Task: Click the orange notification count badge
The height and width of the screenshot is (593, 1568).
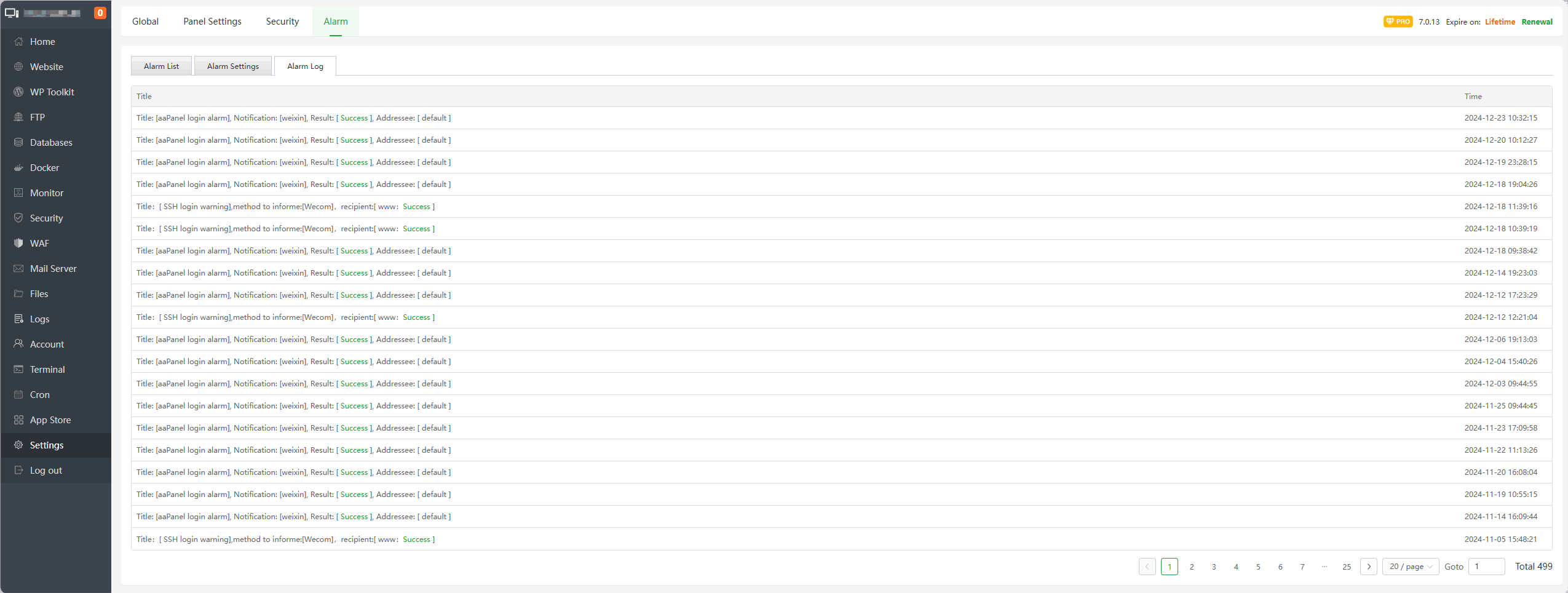Action: (x=100, y=13)
